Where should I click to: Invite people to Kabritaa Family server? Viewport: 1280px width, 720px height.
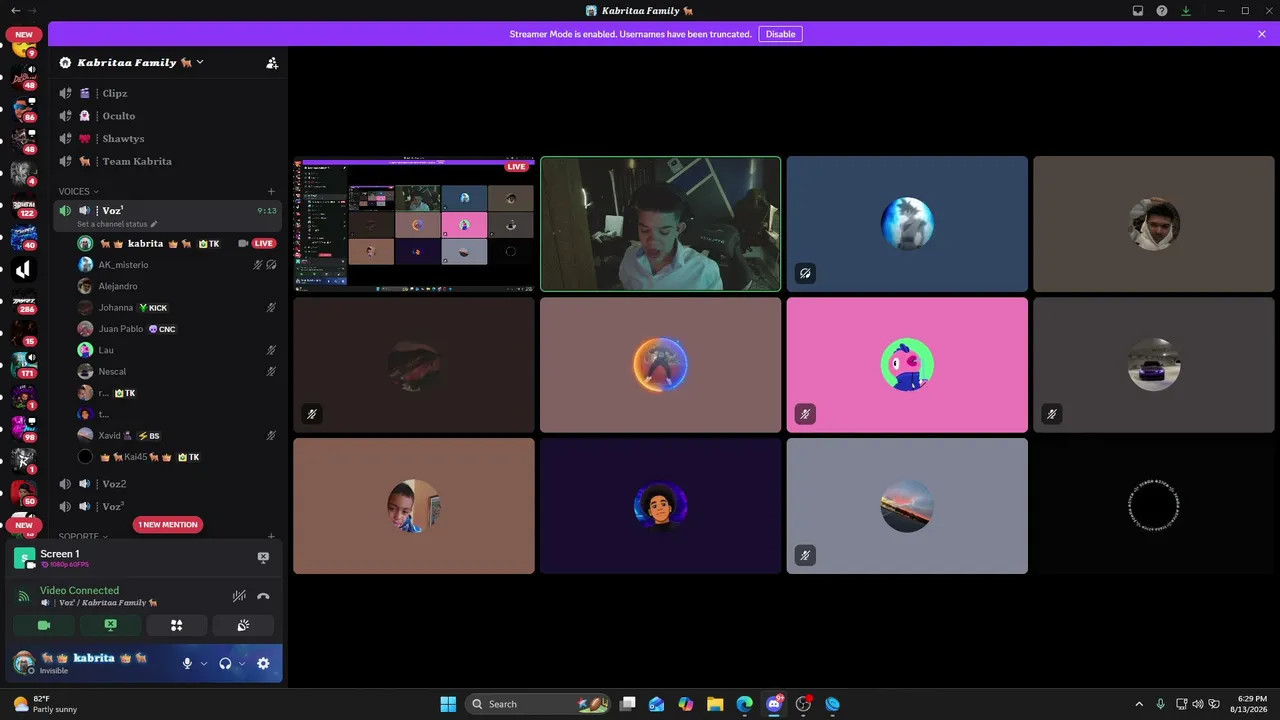[272, 63]
